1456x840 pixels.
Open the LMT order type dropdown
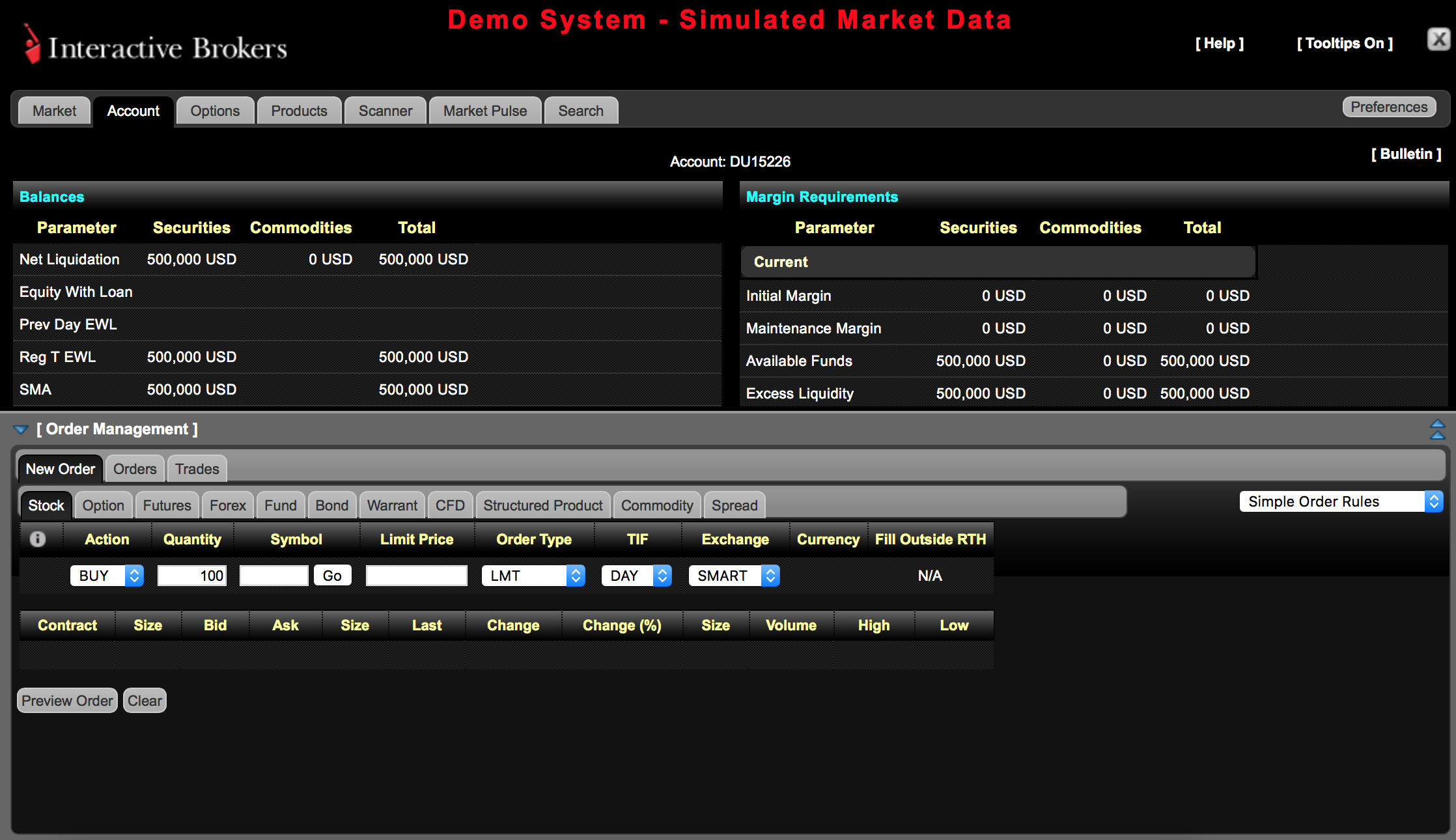533,576
